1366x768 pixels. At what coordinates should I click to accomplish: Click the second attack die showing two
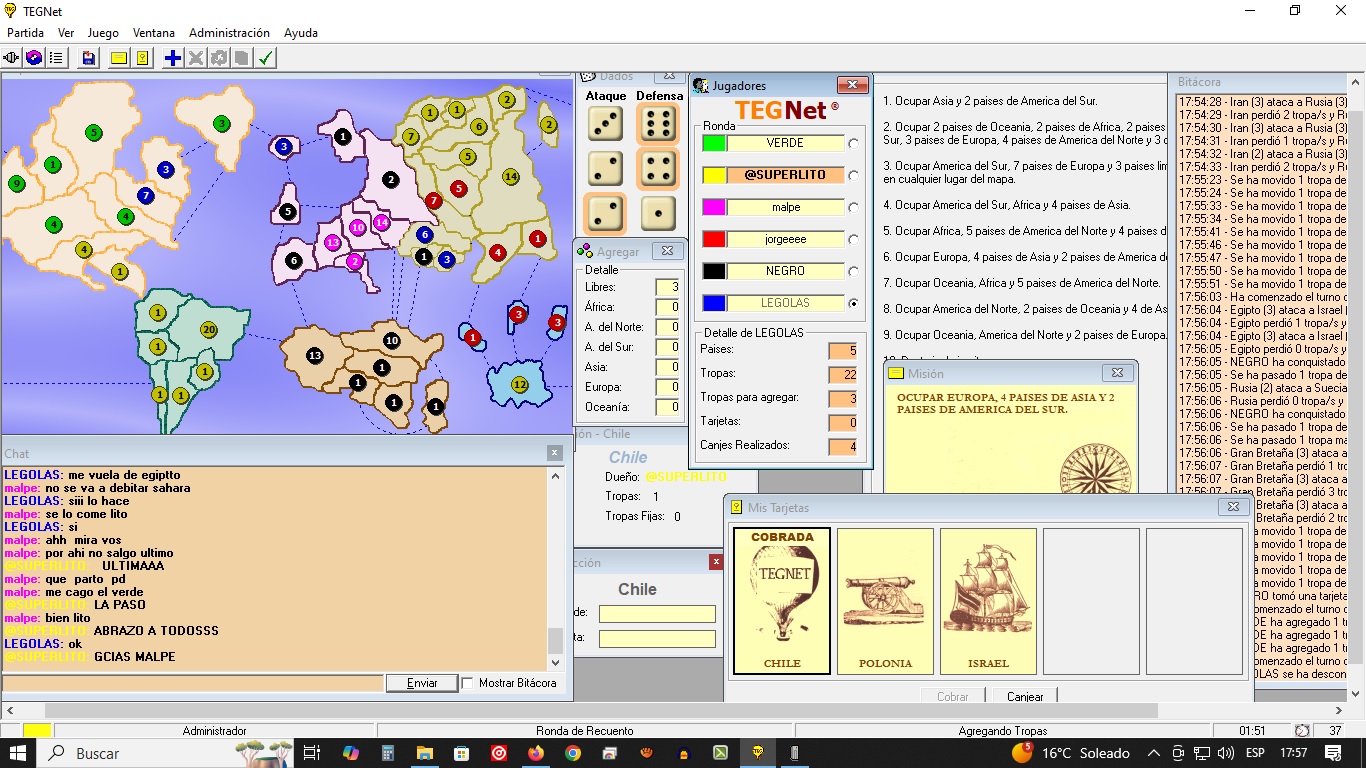pyautogui.click(x=605, y=168)
